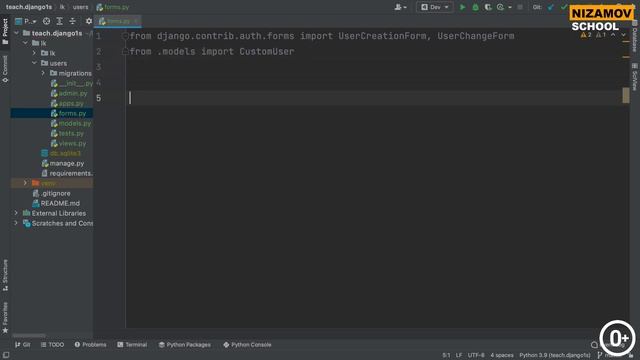This screenshot has width=640, height=360.
Task: Open the profiler run icon
Action: (x=500, y=7)
